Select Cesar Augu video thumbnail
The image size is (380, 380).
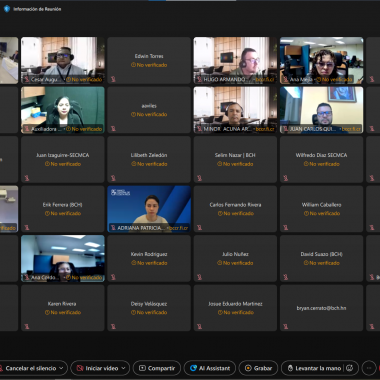pyautogui.click(x=63, y=60)
